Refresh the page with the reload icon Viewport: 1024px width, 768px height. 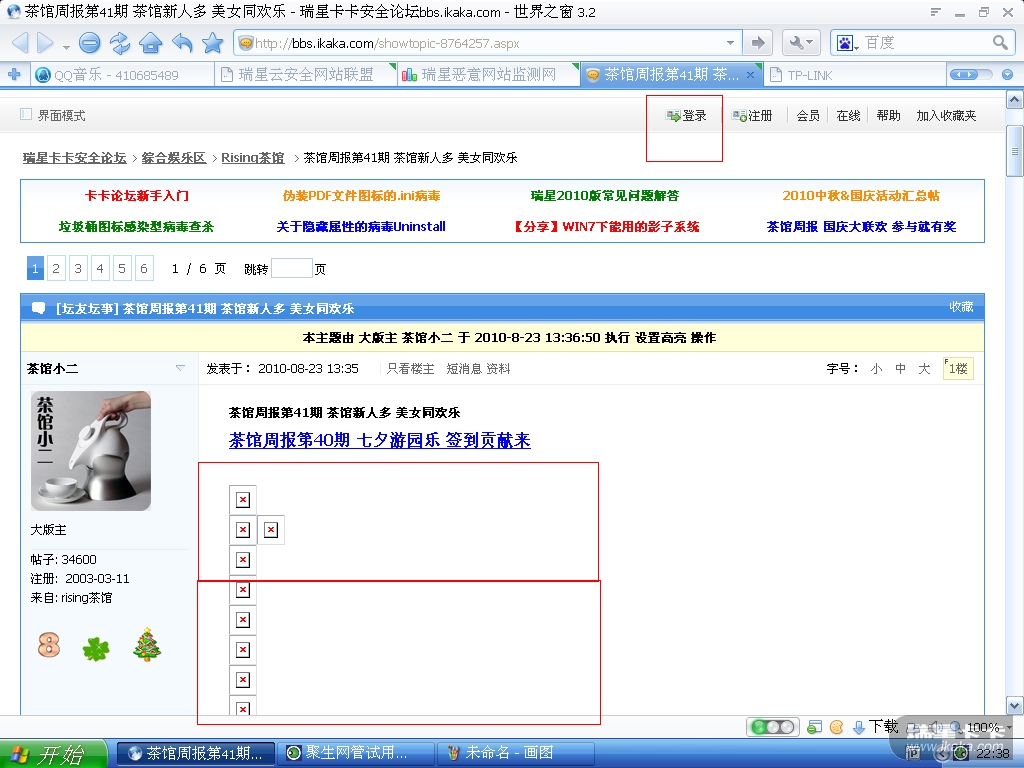[x=120, y=43]
